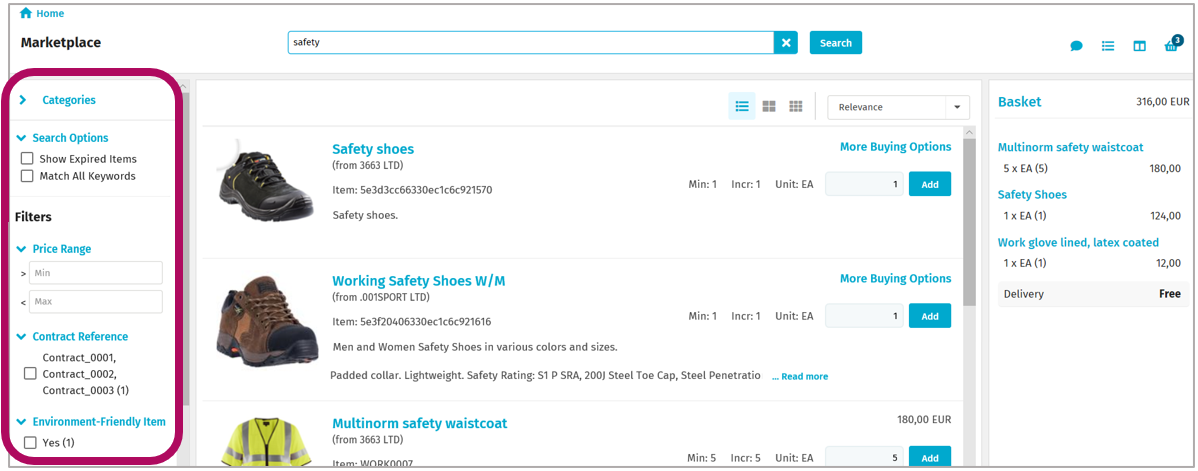Click the Marketplace heading
This screenshot has width=1198, height=471.
click(x=60, y=43)
